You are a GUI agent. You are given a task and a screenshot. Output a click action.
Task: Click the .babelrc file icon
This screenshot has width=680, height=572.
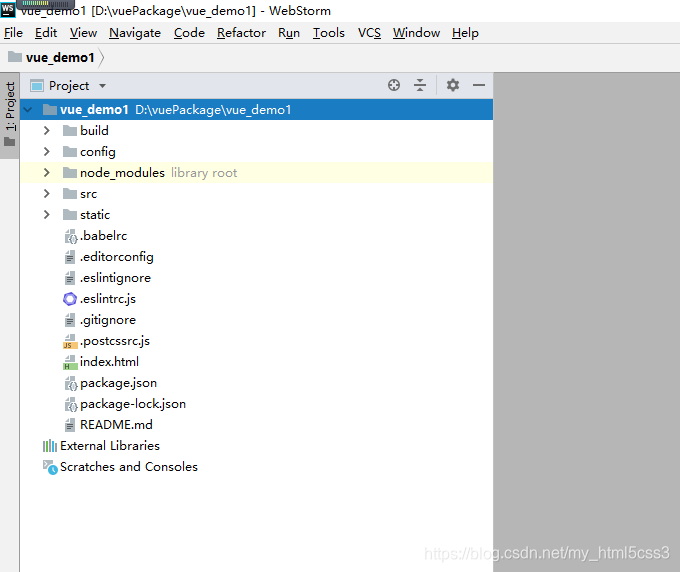tap(70, 236)
